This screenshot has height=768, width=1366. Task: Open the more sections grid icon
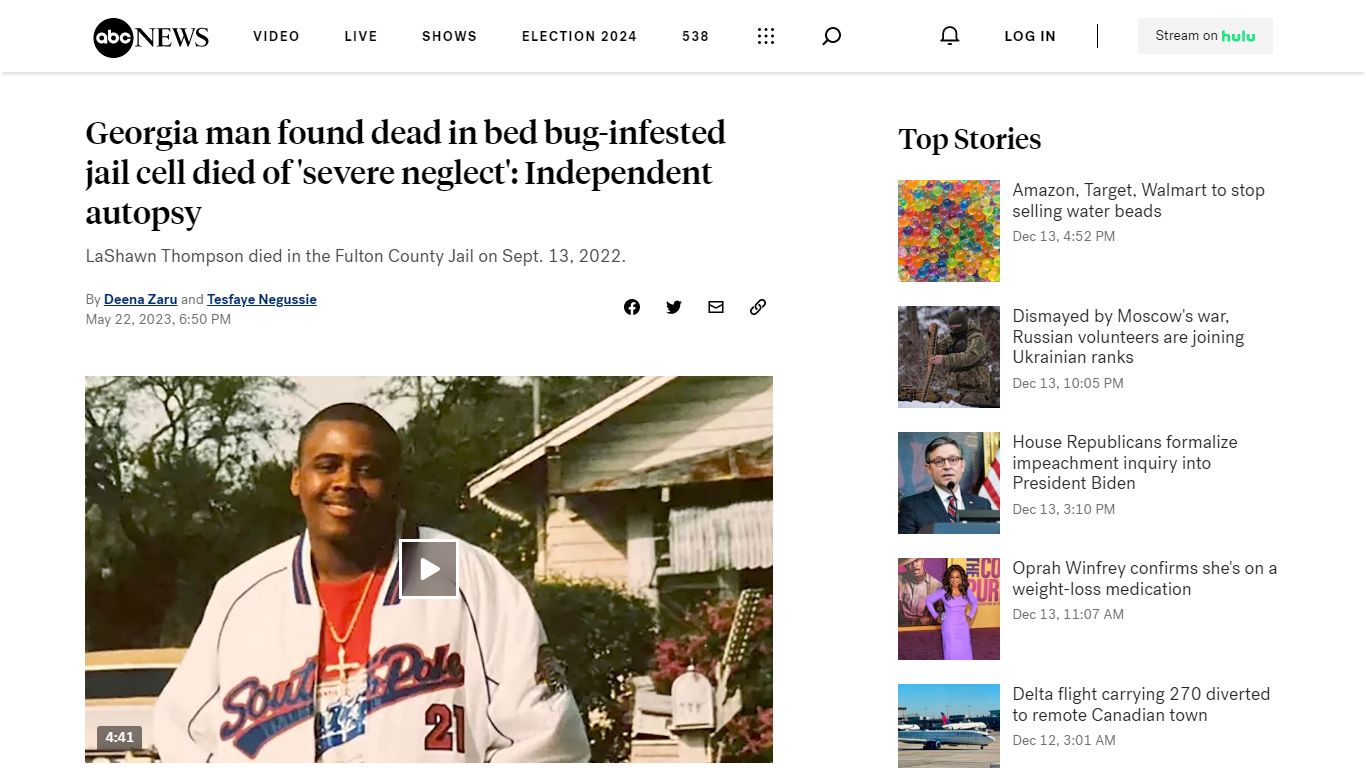766,36
